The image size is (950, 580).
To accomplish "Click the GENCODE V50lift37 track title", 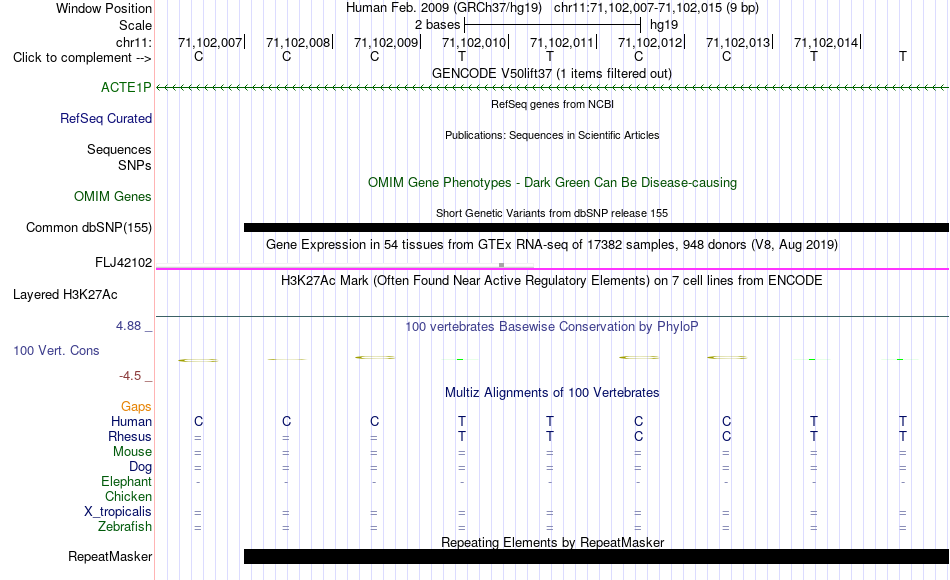I will tap(552, 73).
